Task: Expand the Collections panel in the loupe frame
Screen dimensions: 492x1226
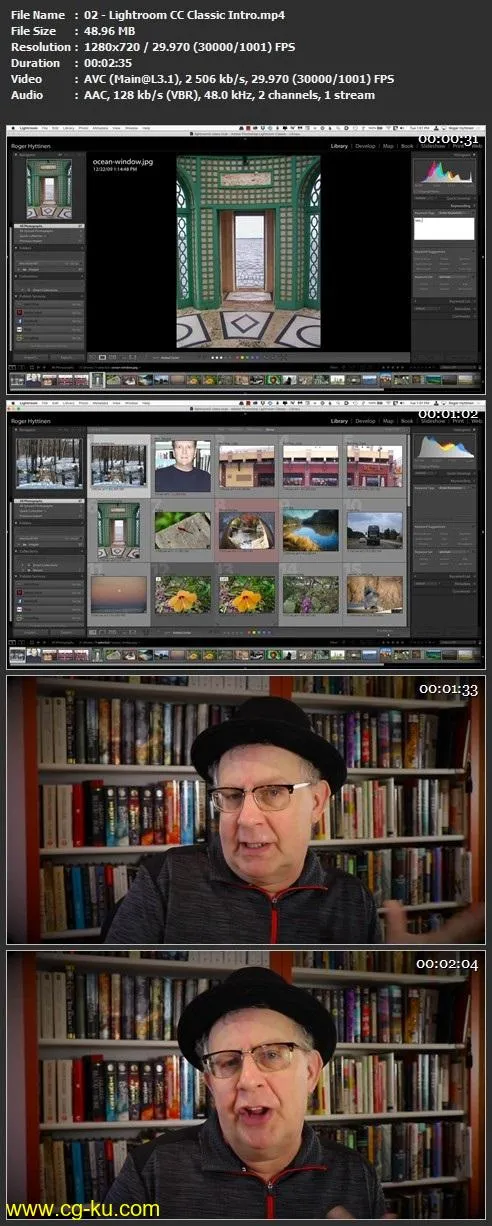Action: pos(48,277)
